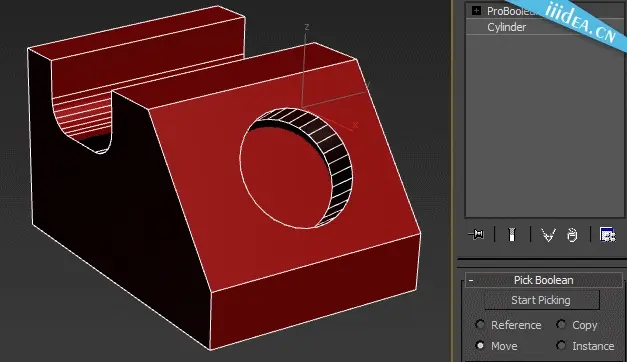Select ProBoolean in the modifier stack
Screen dimensions: 627x362
(512, 11)
